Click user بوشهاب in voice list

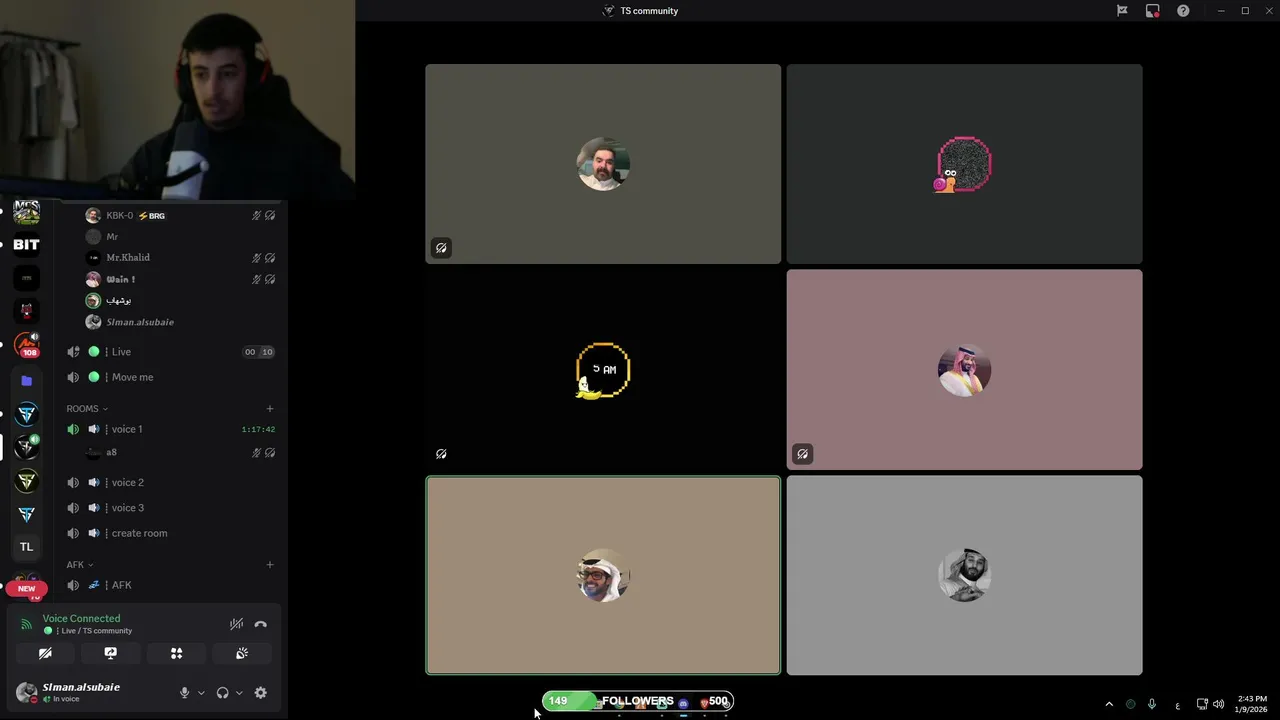(180, 300)
